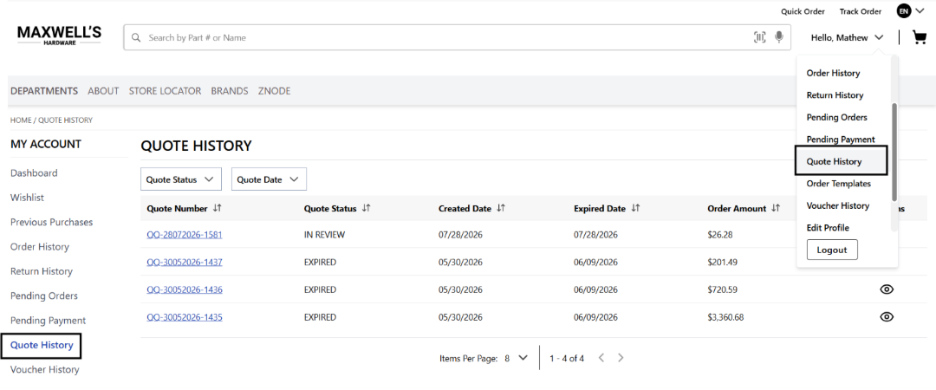The image size is (936, 390).
Task: Activate the voice search microphone icon
Action: pos(778,38)
